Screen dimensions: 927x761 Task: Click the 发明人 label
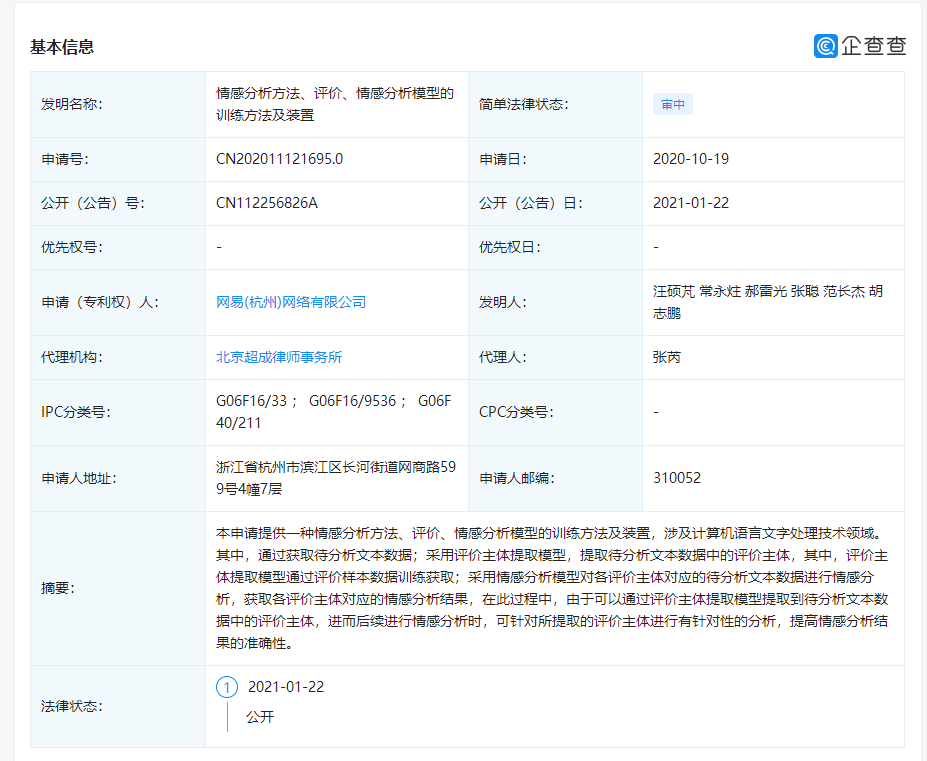[x=503, y=302]
